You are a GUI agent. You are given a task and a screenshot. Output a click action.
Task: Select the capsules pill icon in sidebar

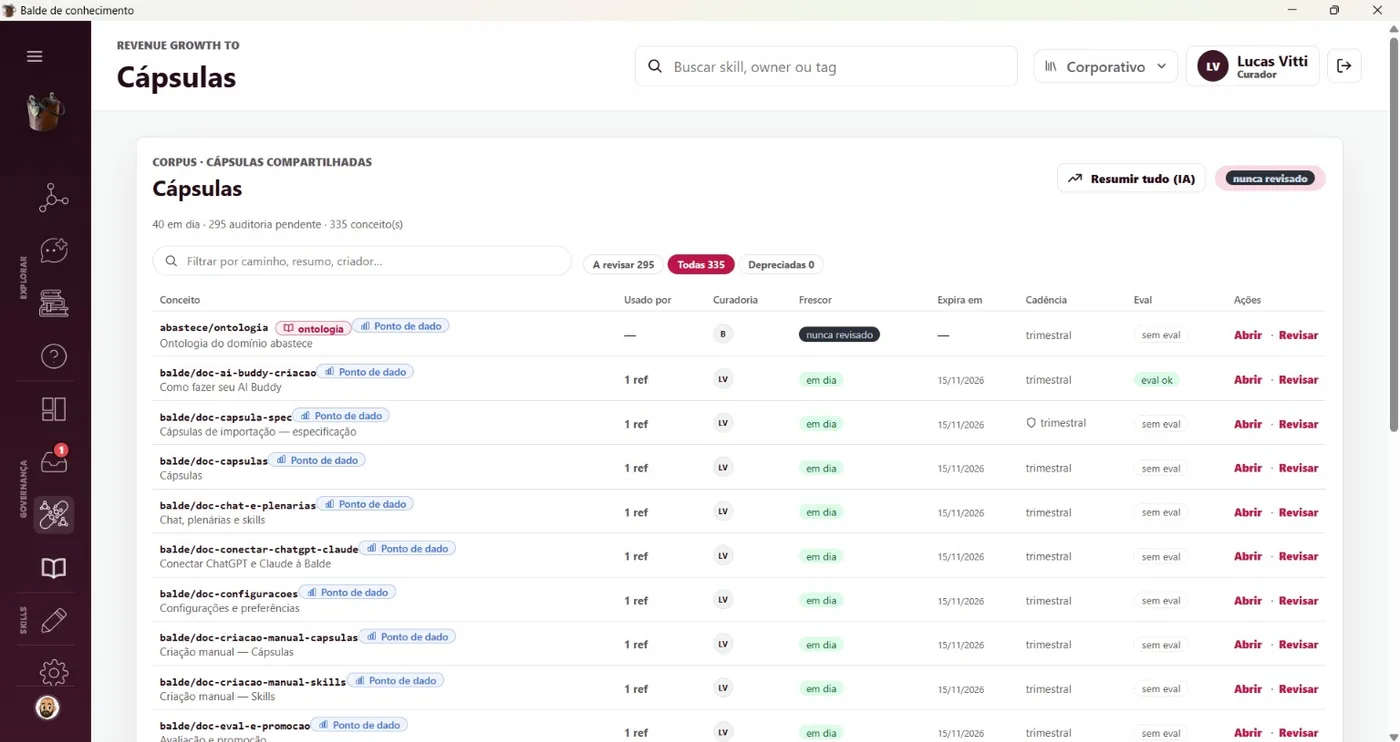tap(54, 515)
